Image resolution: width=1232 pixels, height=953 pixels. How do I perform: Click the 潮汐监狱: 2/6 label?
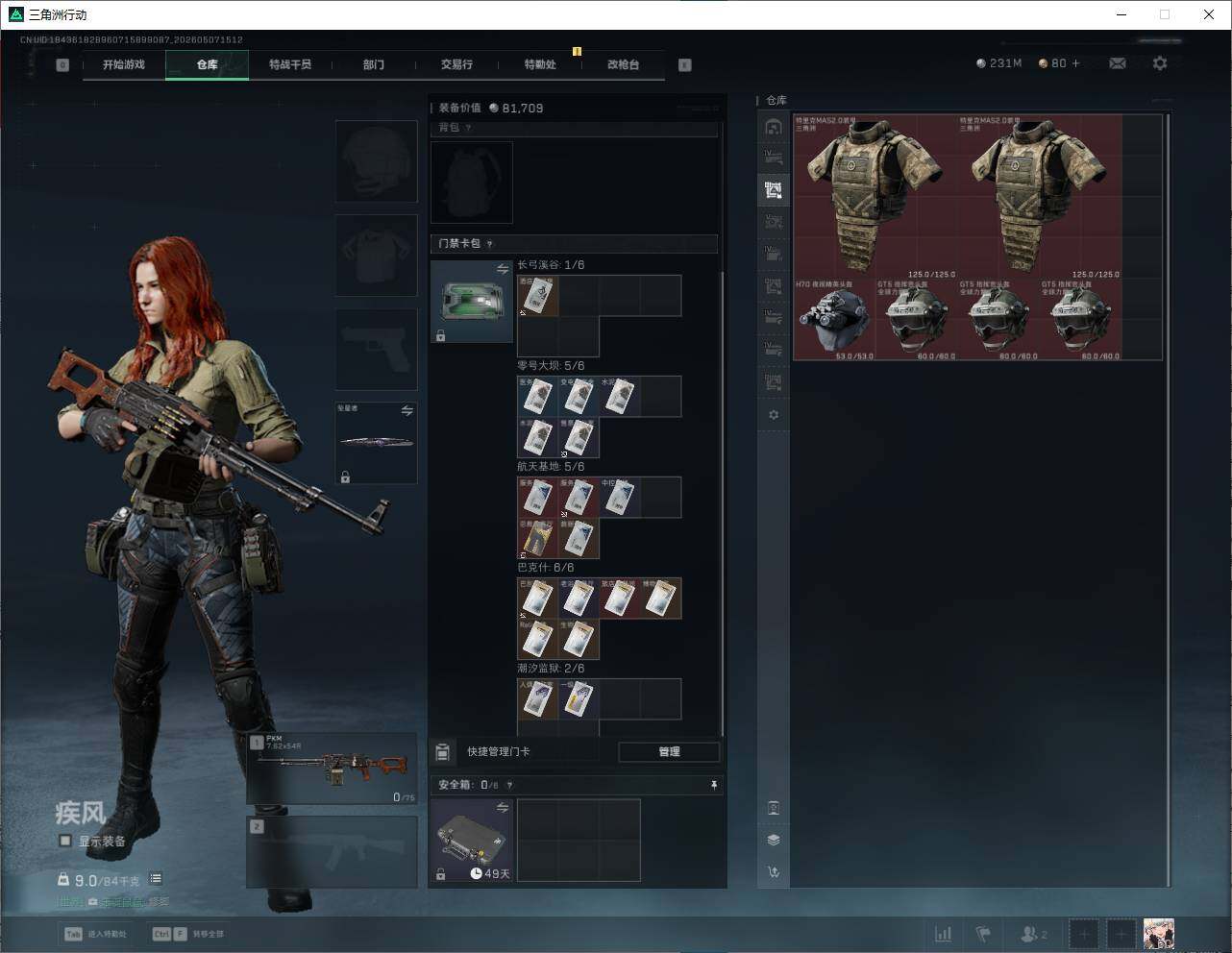click(551, 669)
